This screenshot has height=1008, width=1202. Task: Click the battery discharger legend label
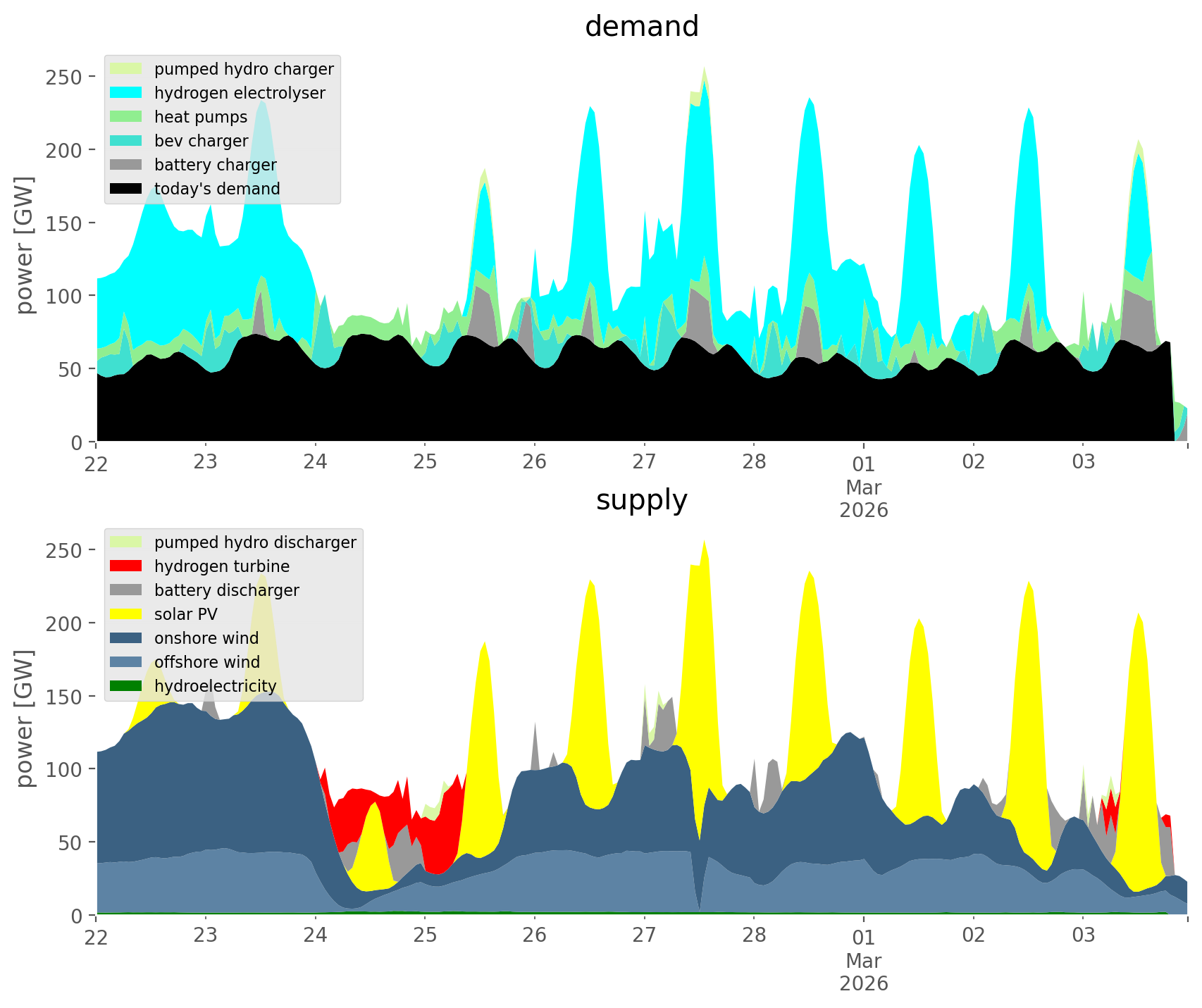[x=226, y=590]
